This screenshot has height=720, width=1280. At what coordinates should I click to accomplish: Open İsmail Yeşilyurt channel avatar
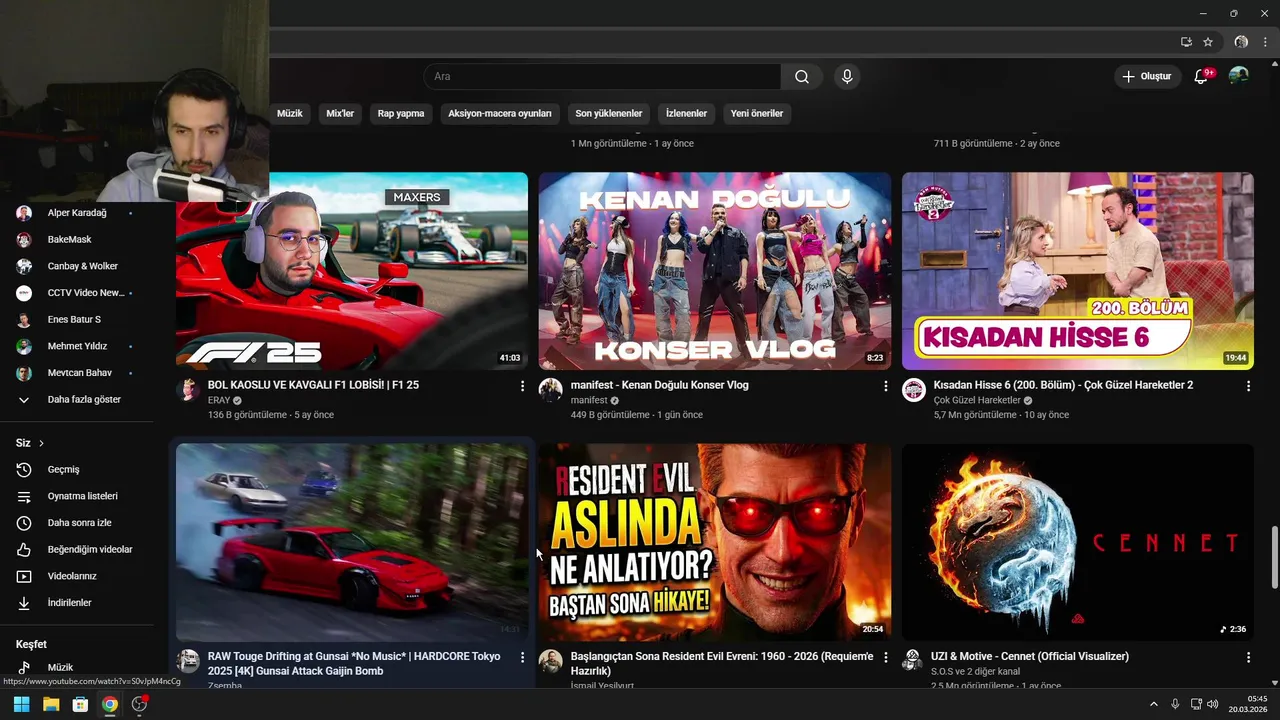coord(551,661)
